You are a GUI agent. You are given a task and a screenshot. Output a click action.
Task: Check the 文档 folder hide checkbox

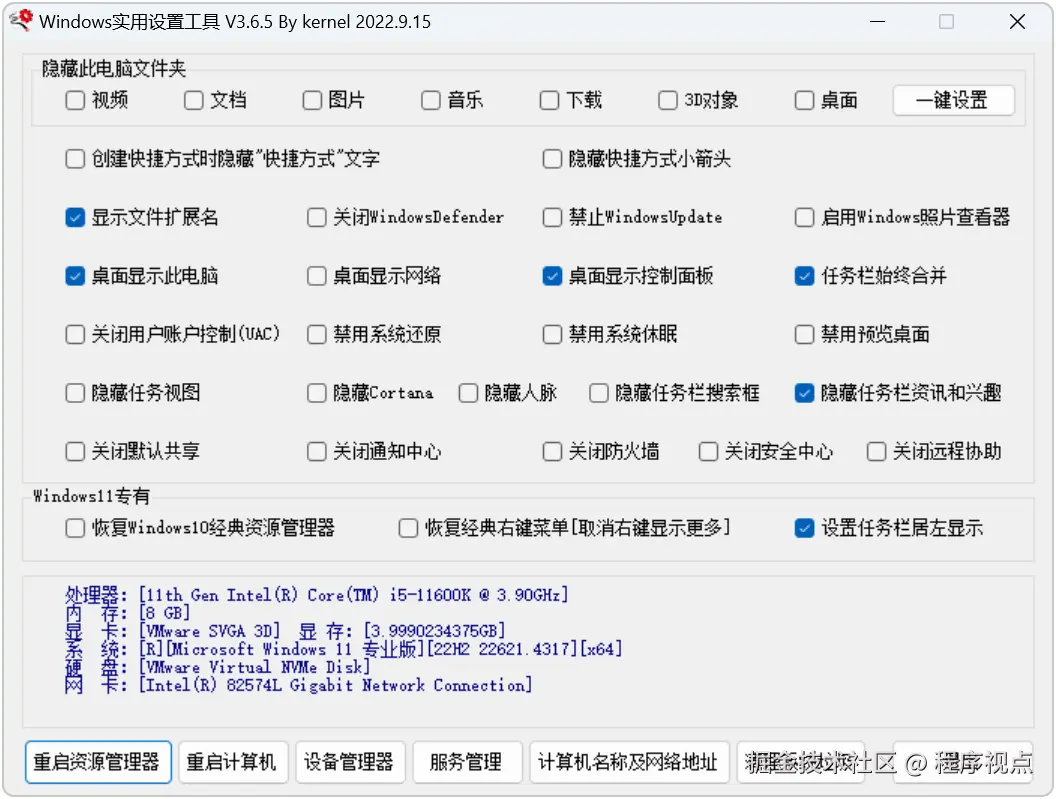click(193, 101)
